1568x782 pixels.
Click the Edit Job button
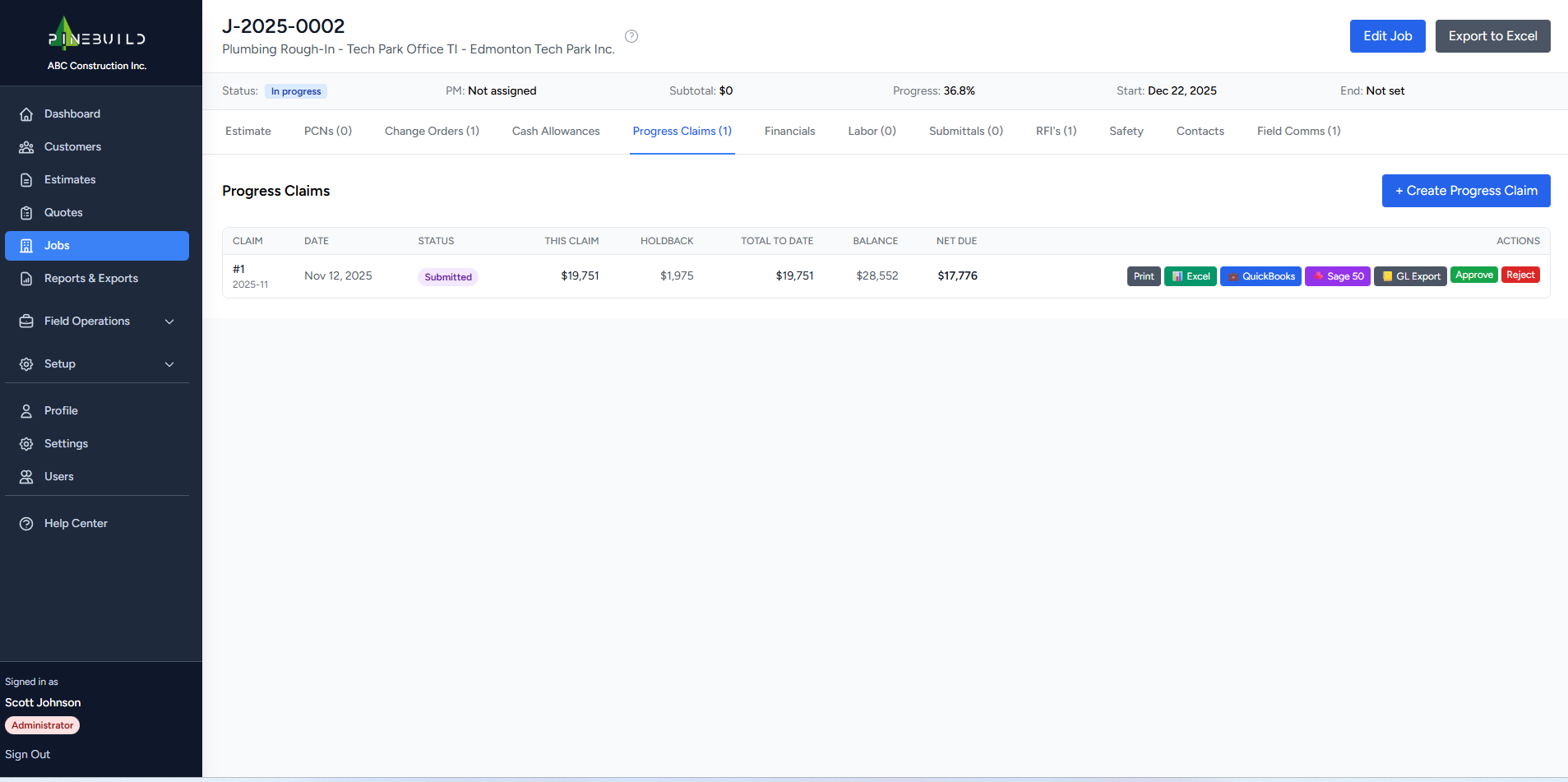point(1387,35)
